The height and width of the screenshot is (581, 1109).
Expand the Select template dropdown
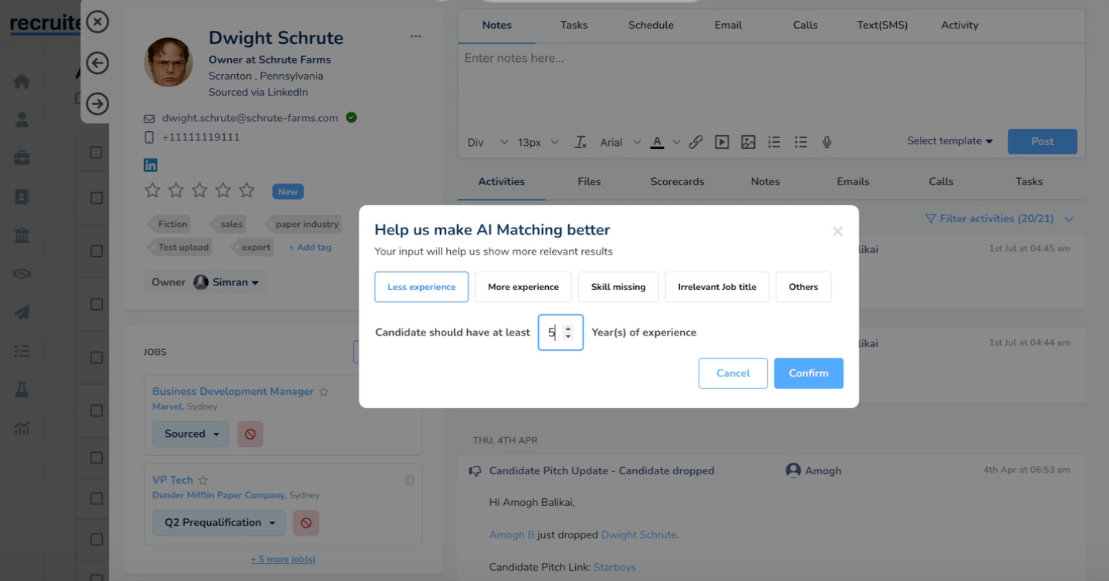pos(949,141)
